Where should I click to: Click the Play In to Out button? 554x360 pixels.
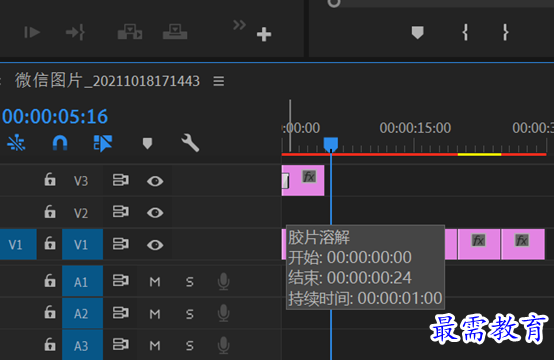(x=32, y=33)
